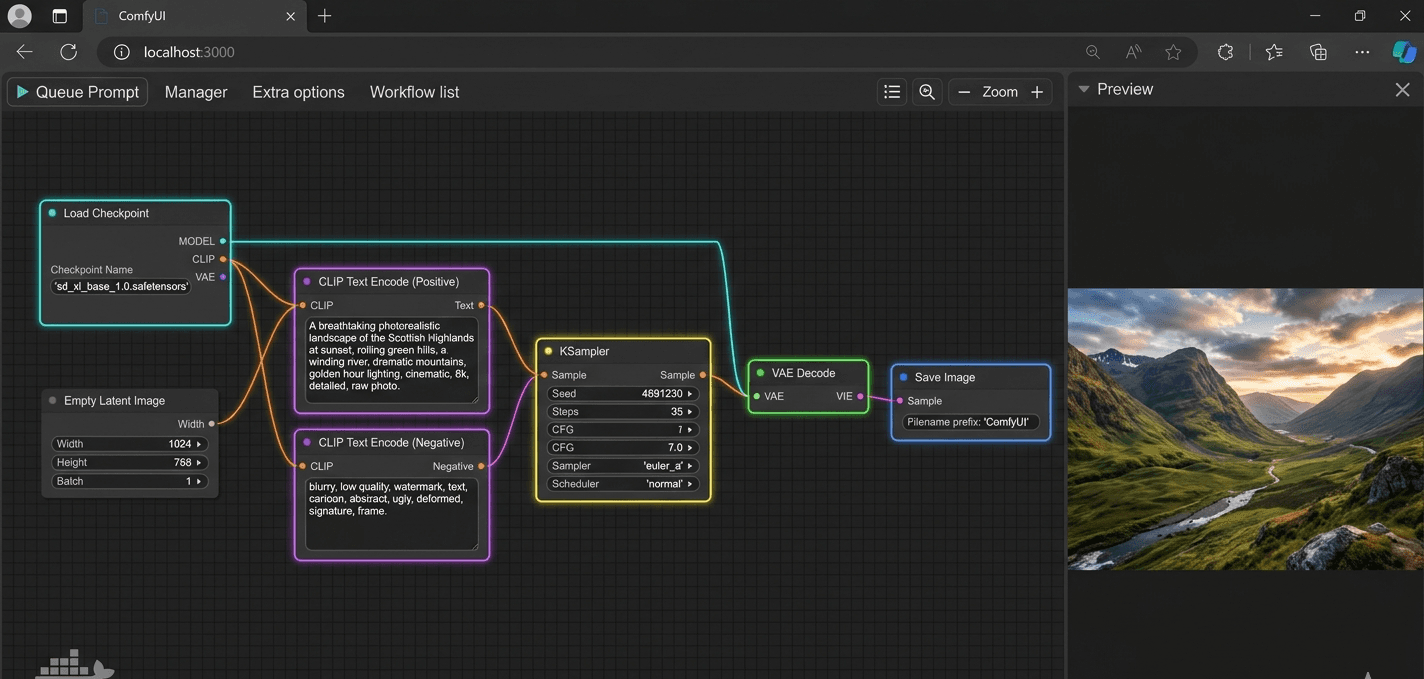Viewport: 1424px width, 679px height.
Task: Expand the checkpoint name dropdown sd_xl_base_1.0.safetensors
Action: pyautogui.click(x=120, y=286)
